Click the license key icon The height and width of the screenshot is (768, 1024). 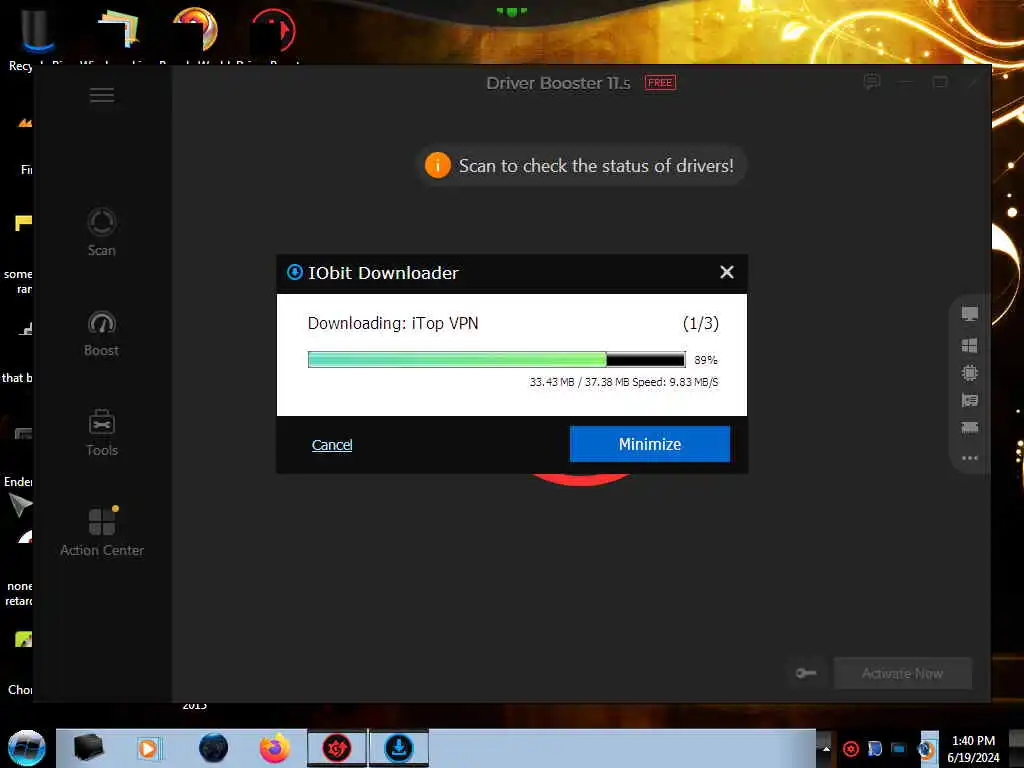pos(806,673)
